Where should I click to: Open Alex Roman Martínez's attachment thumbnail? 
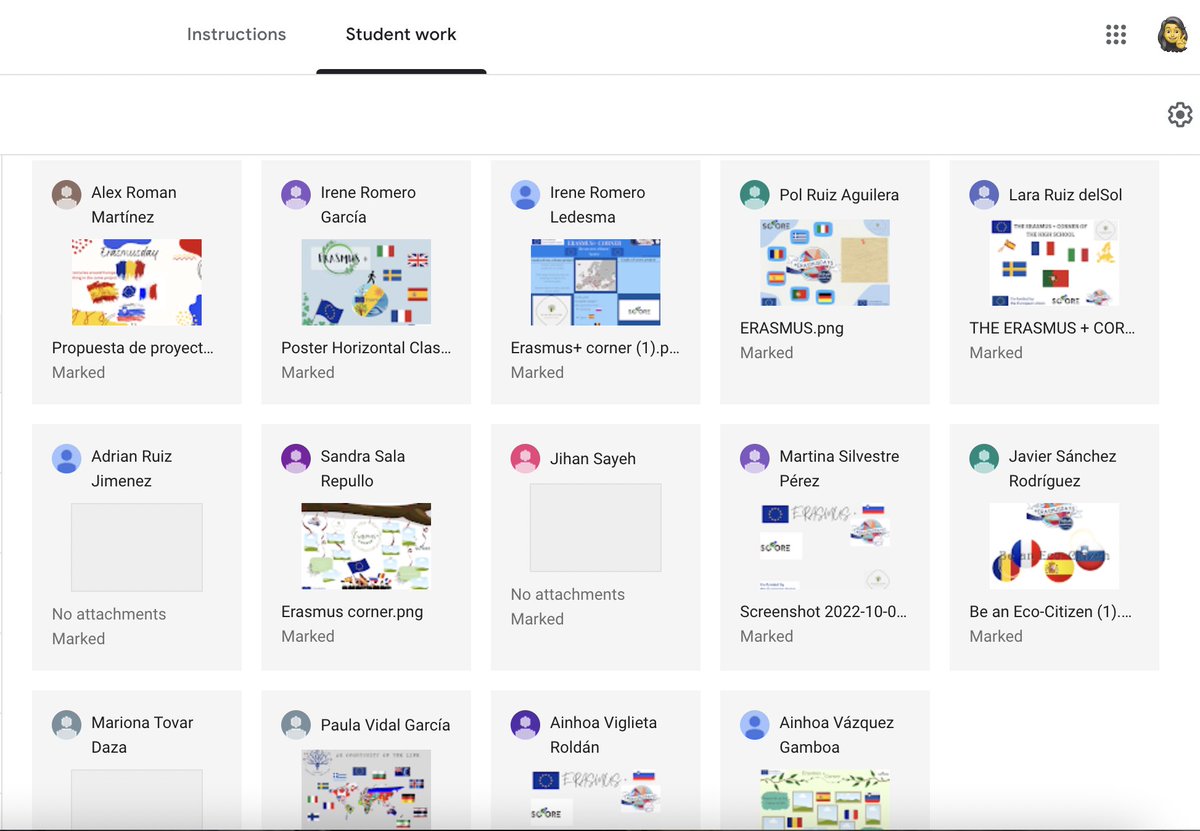tap(137, 282)
